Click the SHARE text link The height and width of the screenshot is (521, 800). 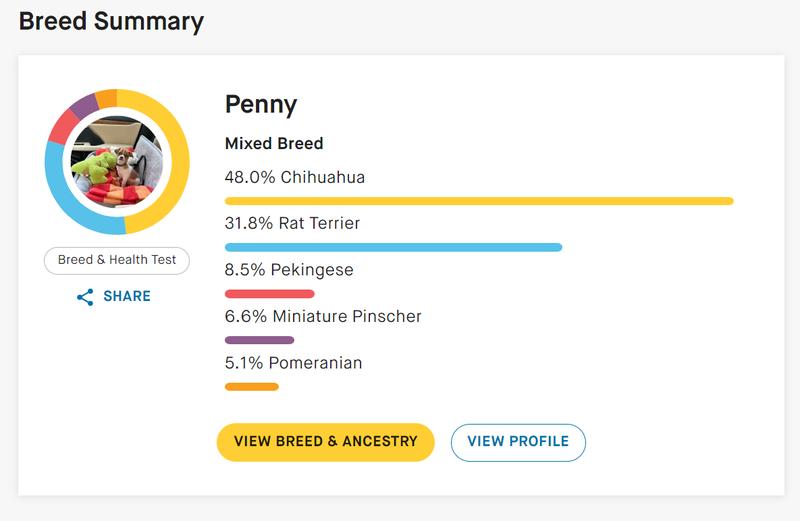coord(127,296)
